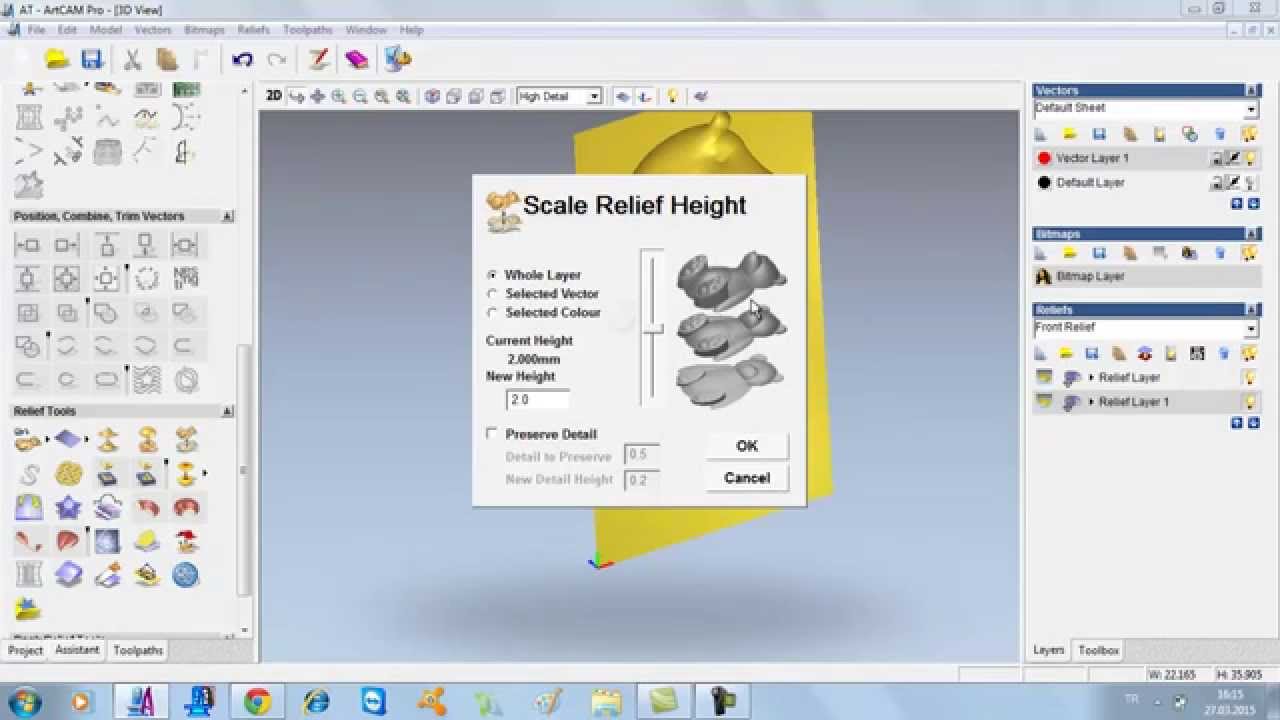Click the red colour swatch of Vector Layer 1
This screenshot has height=720, width=1280.
(1045, 158)
